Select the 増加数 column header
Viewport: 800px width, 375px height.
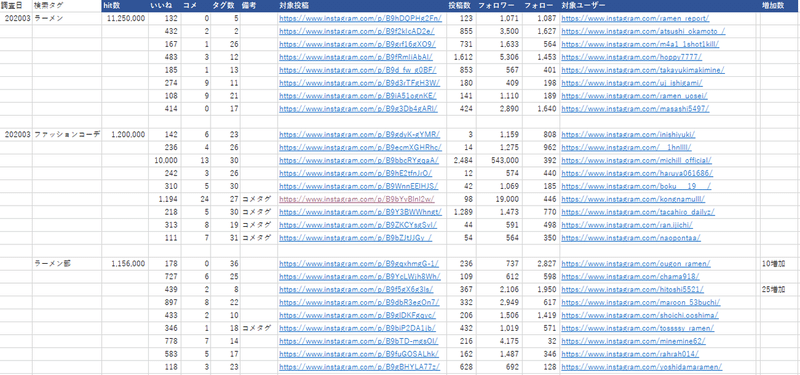780,6
